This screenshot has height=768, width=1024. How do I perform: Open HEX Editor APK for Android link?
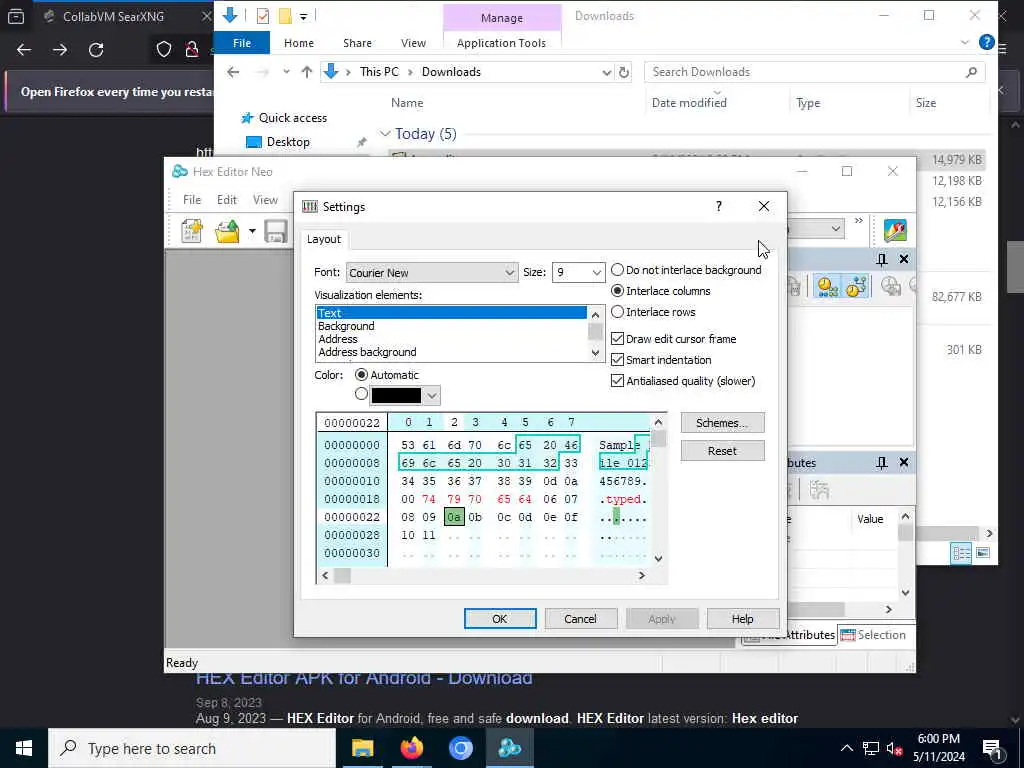364,678
